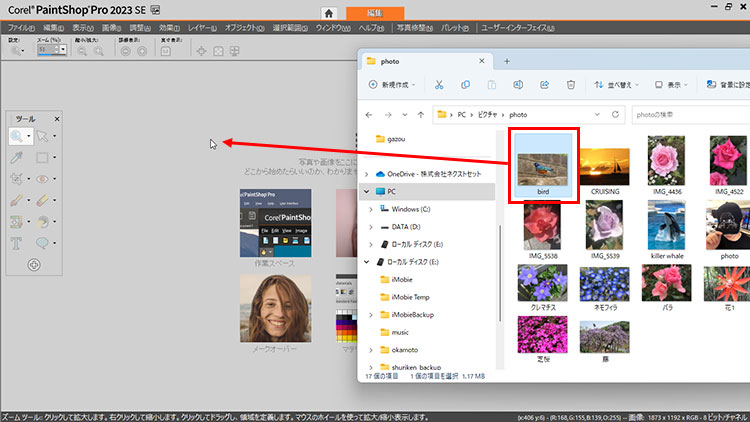Click the Home tab house icon
750x422 pixels.
(328, 11)
